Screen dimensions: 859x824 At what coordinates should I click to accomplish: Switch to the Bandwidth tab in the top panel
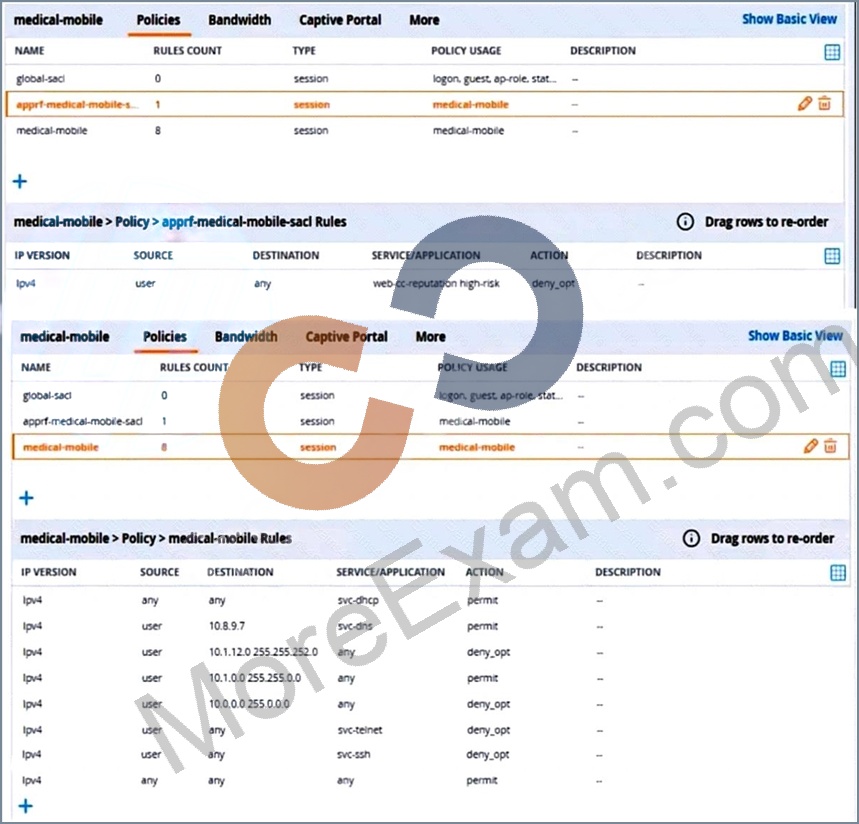pos(239,20)
